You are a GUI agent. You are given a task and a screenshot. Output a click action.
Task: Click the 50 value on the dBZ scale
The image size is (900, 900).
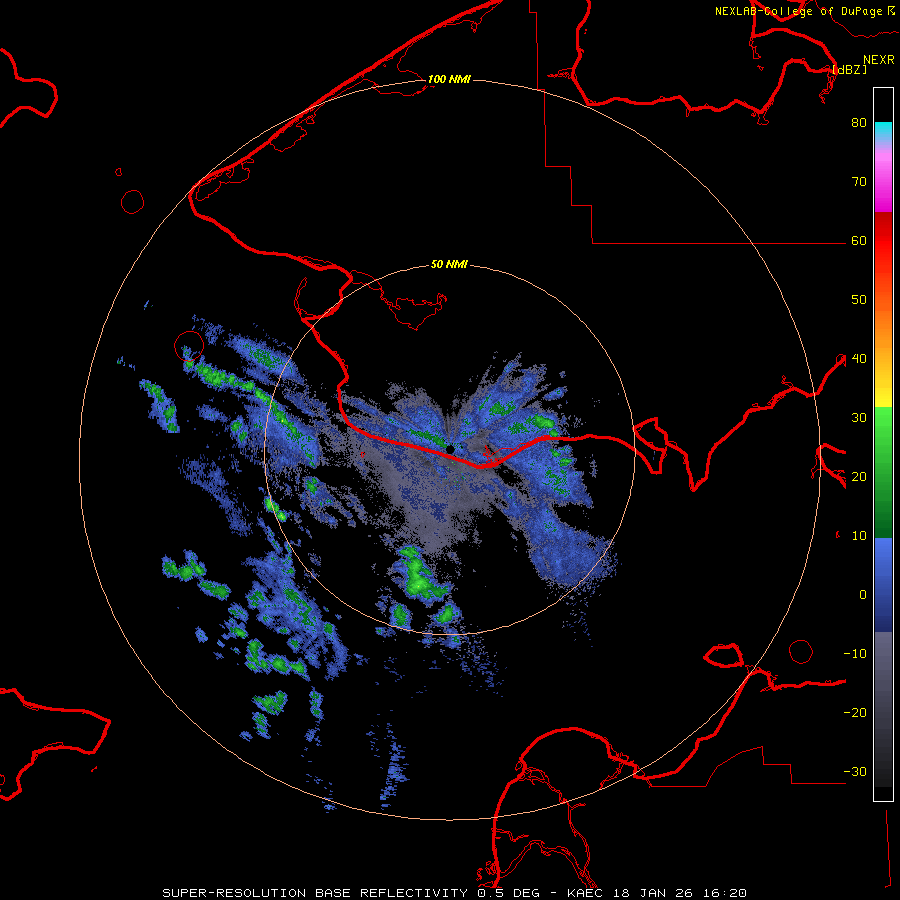pyautogui.click(x=859, y=300)
